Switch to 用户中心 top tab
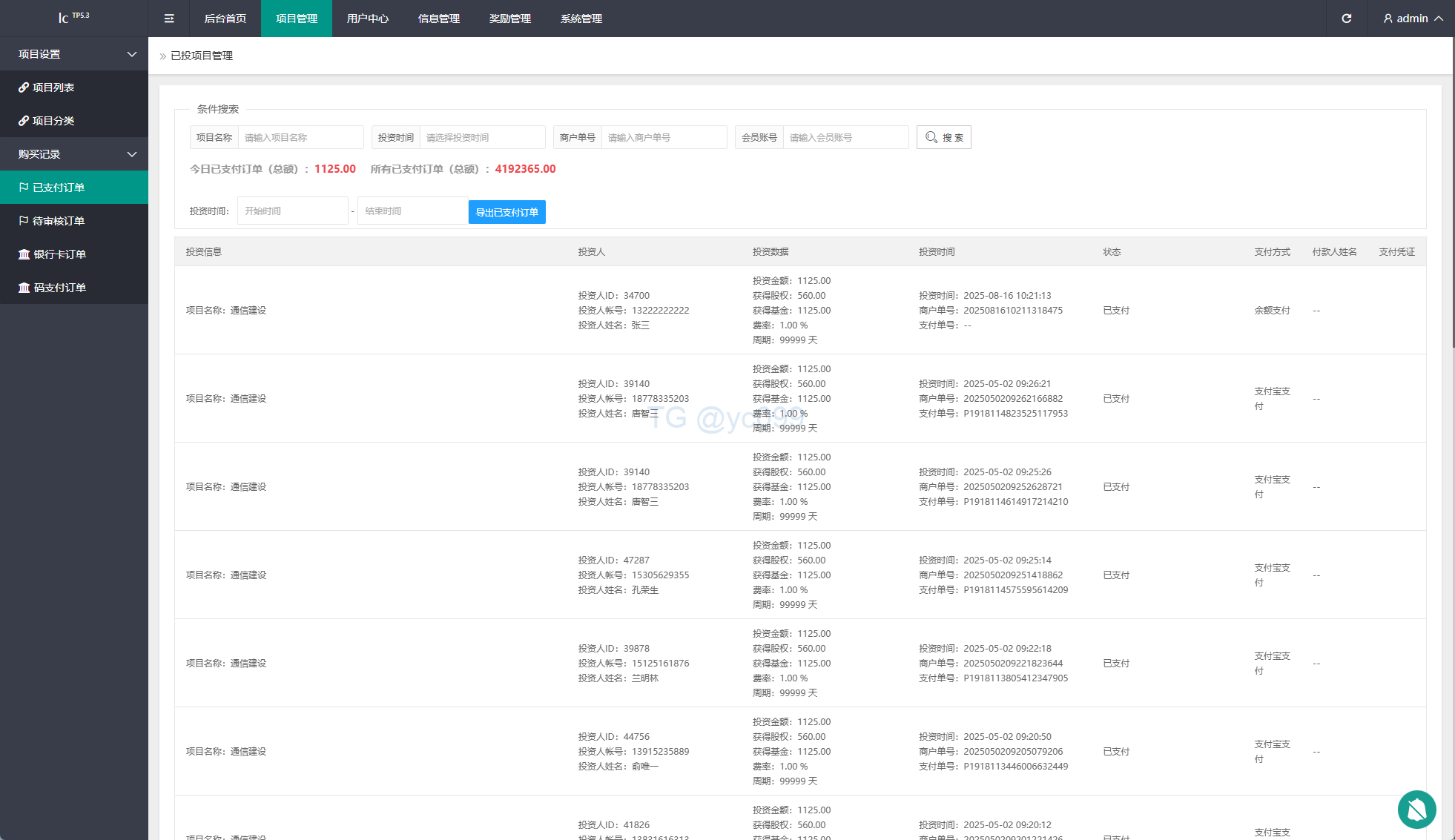Image resolution: width=1455 pixels, height=840 pixels. (368, 19)
